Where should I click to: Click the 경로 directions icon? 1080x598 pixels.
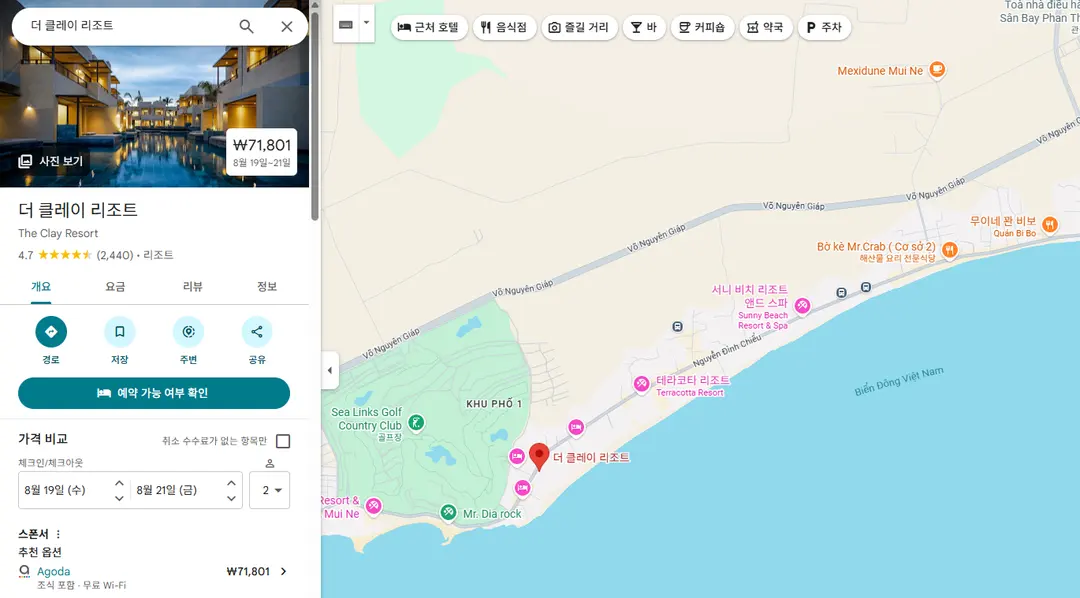click(x=51, y=332)
